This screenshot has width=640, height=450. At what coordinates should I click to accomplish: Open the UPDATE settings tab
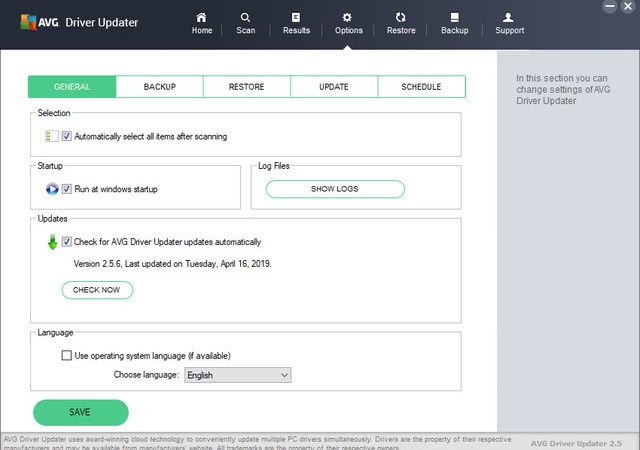pos(334,87)
